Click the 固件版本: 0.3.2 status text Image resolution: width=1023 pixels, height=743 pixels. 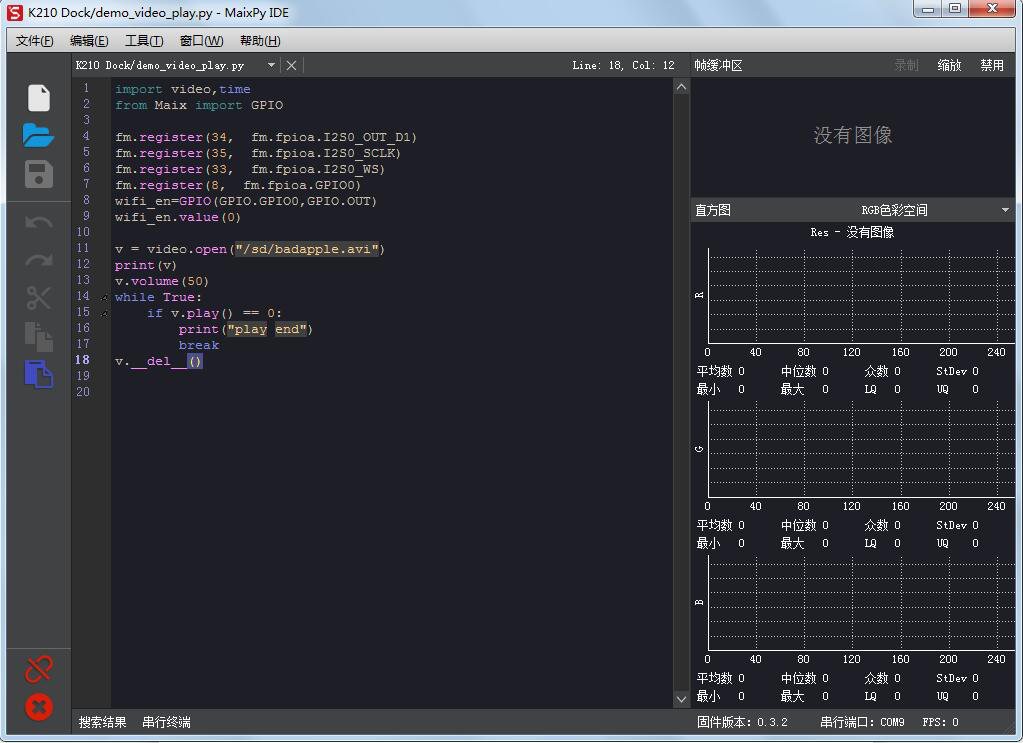[x=742, y=722]
